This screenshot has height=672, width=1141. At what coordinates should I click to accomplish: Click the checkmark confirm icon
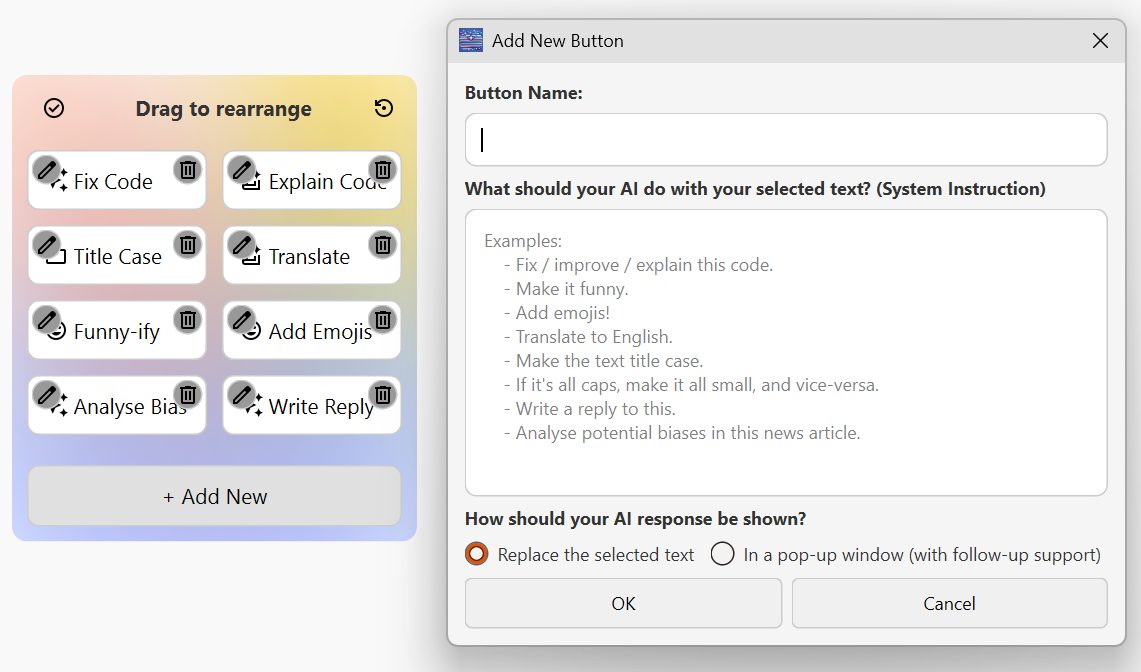54,108
